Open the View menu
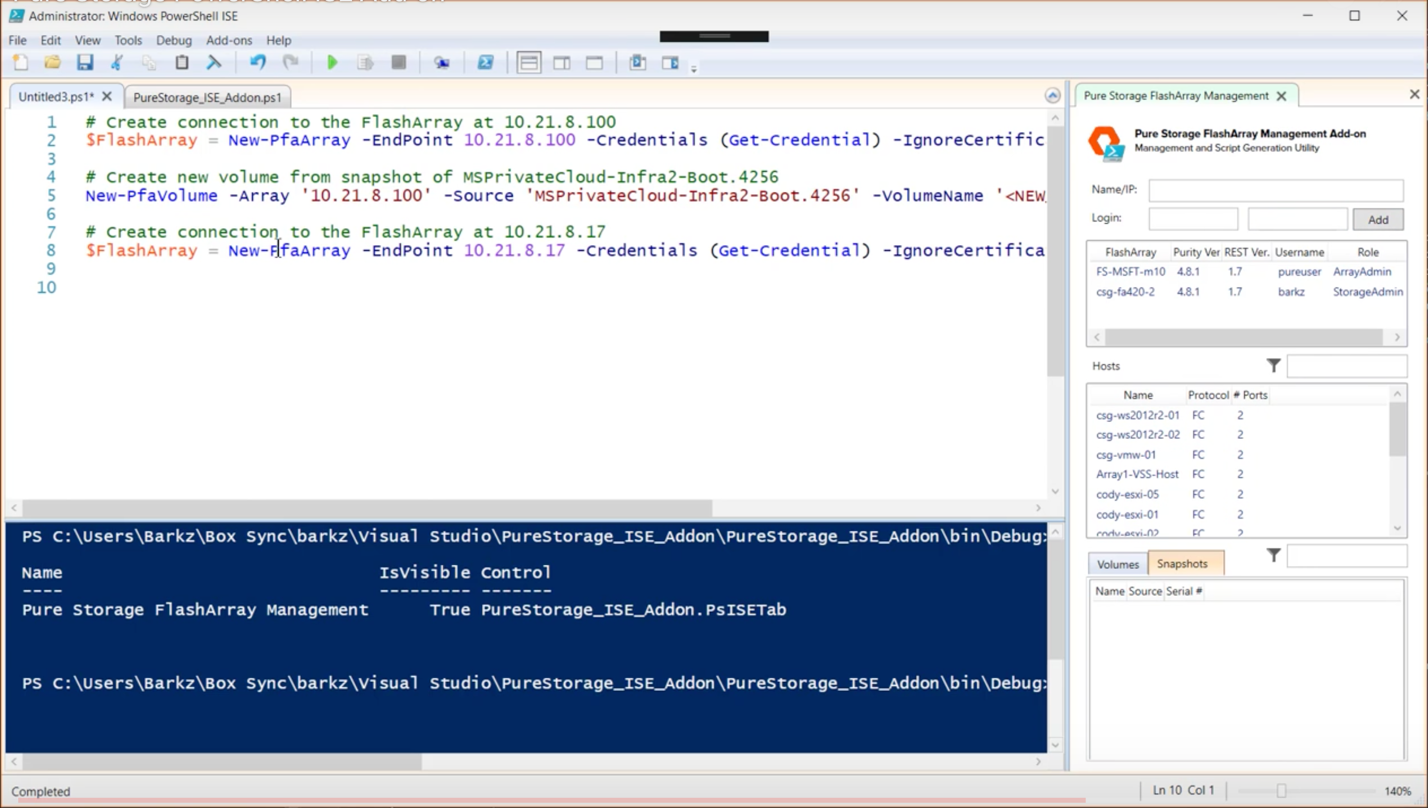 (88, 40)
